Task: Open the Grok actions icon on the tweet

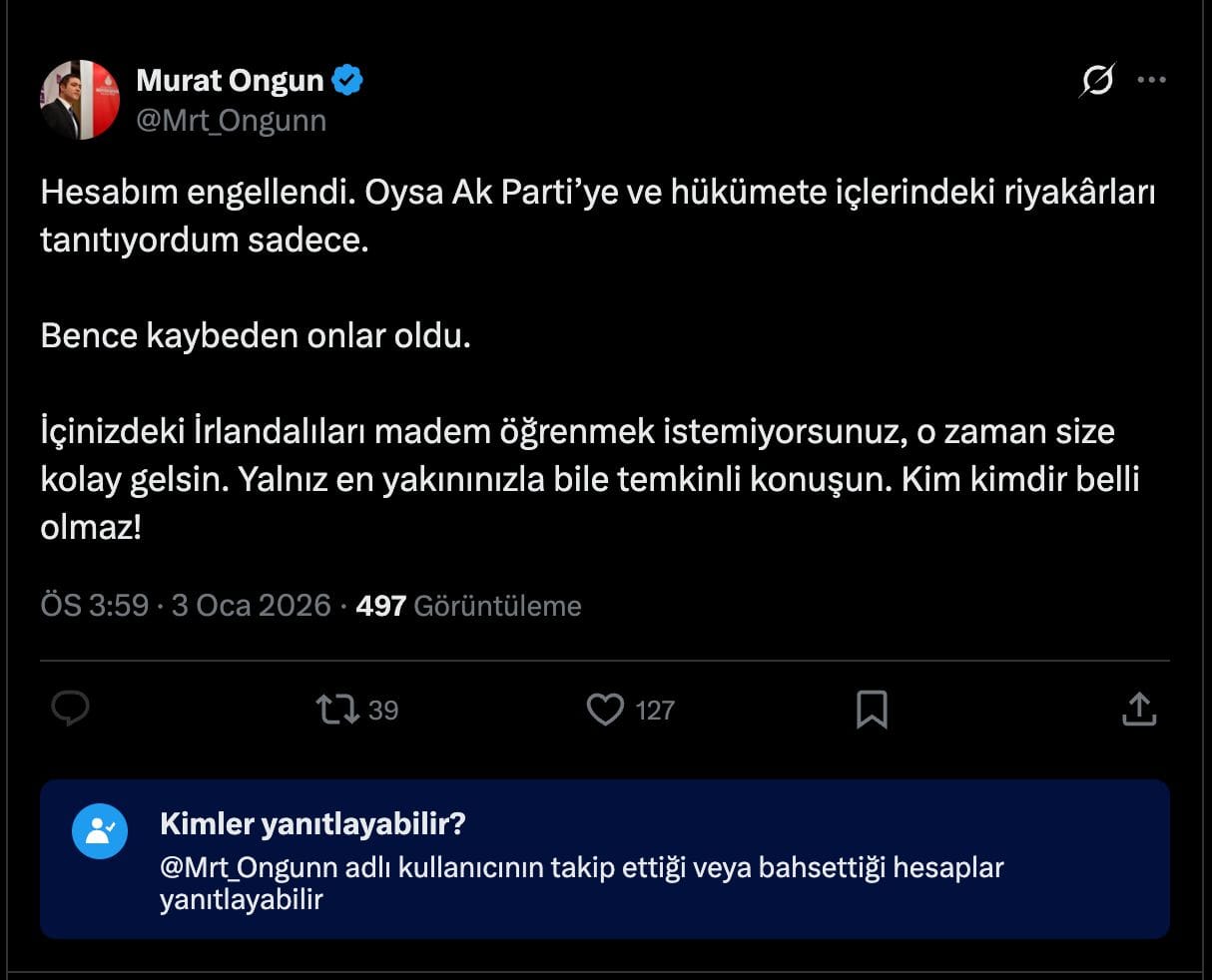Action: [x=1094, y=79]
